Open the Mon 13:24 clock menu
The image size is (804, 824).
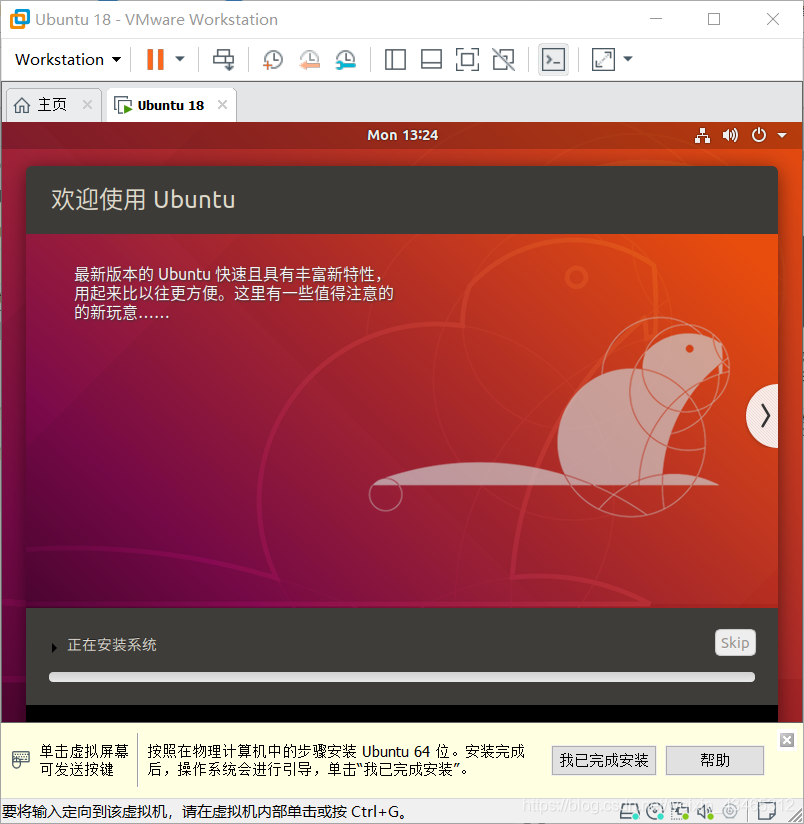point(403,135)
